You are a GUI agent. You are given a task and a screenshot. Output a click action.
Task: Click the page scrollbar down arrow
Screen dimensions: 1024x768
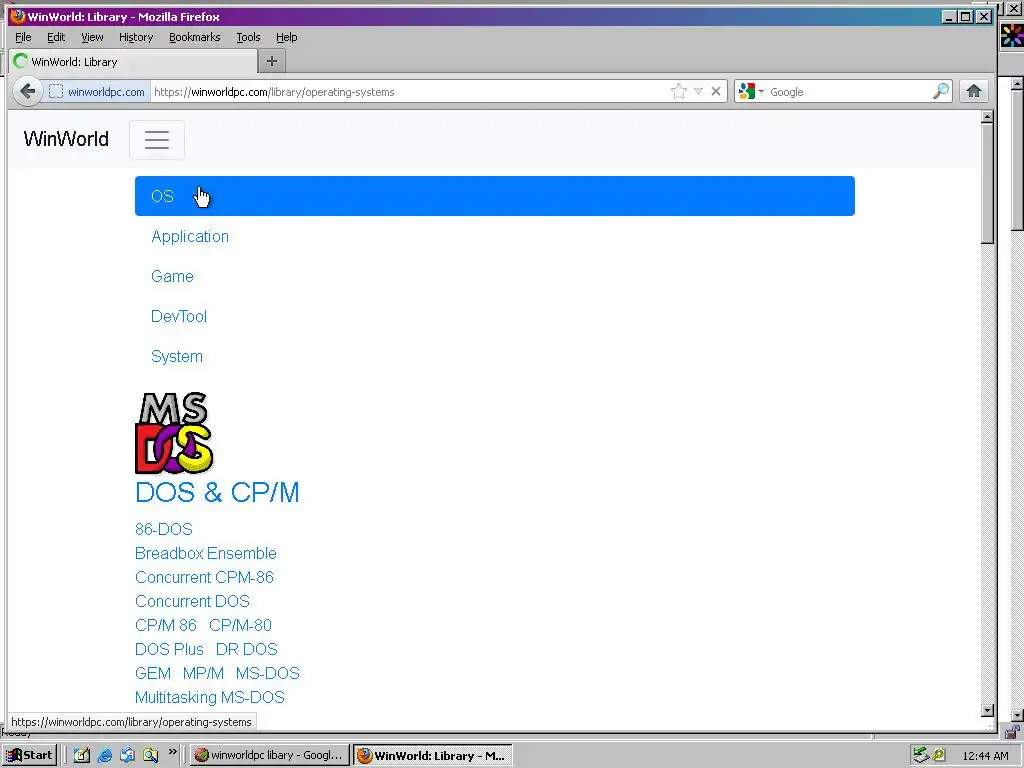point(987,711)
